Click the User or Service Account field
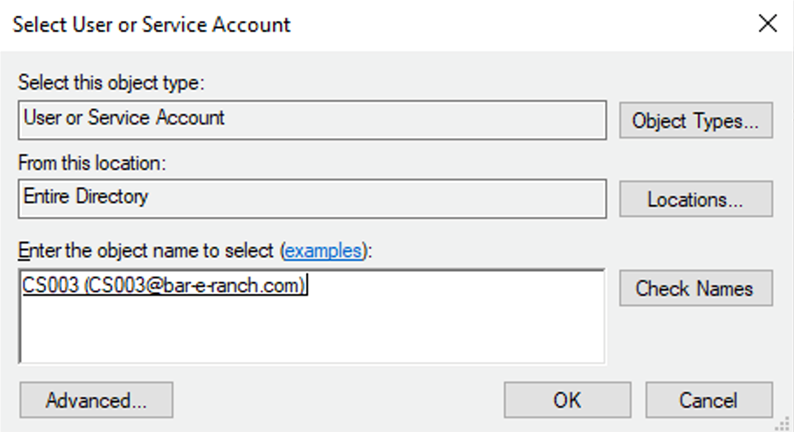Viewport: 794px width, 432px height. [312, 119]
